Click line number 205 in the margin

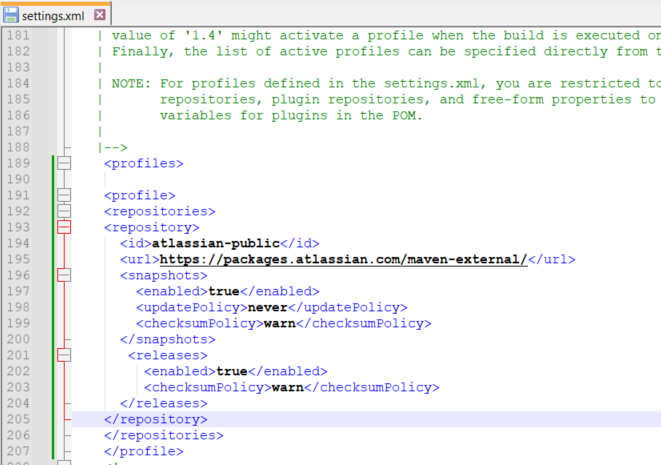[x=18, y=419]
